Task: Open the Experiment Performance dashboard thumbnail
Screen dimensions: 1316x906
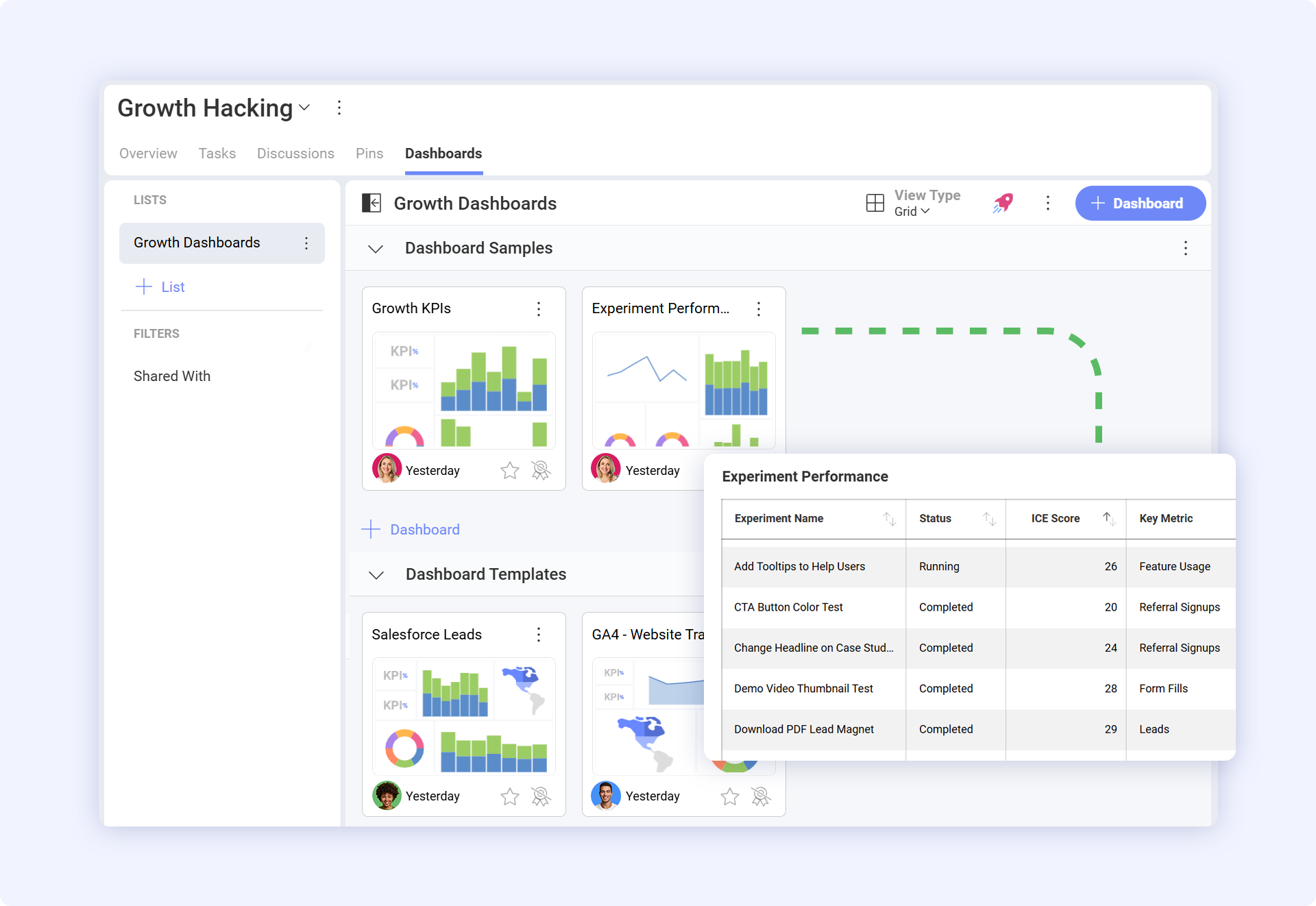Action: tap(684, 391)
